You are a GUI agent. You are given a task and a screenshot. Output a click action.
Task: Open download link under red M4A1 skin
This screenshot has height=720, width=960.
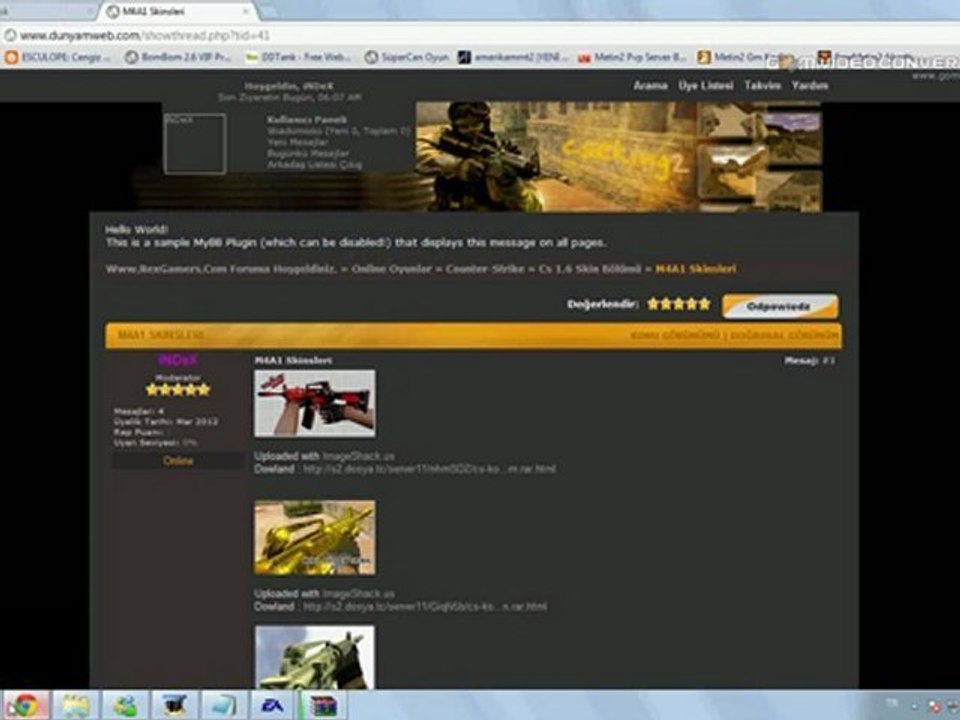pos(429,469)
